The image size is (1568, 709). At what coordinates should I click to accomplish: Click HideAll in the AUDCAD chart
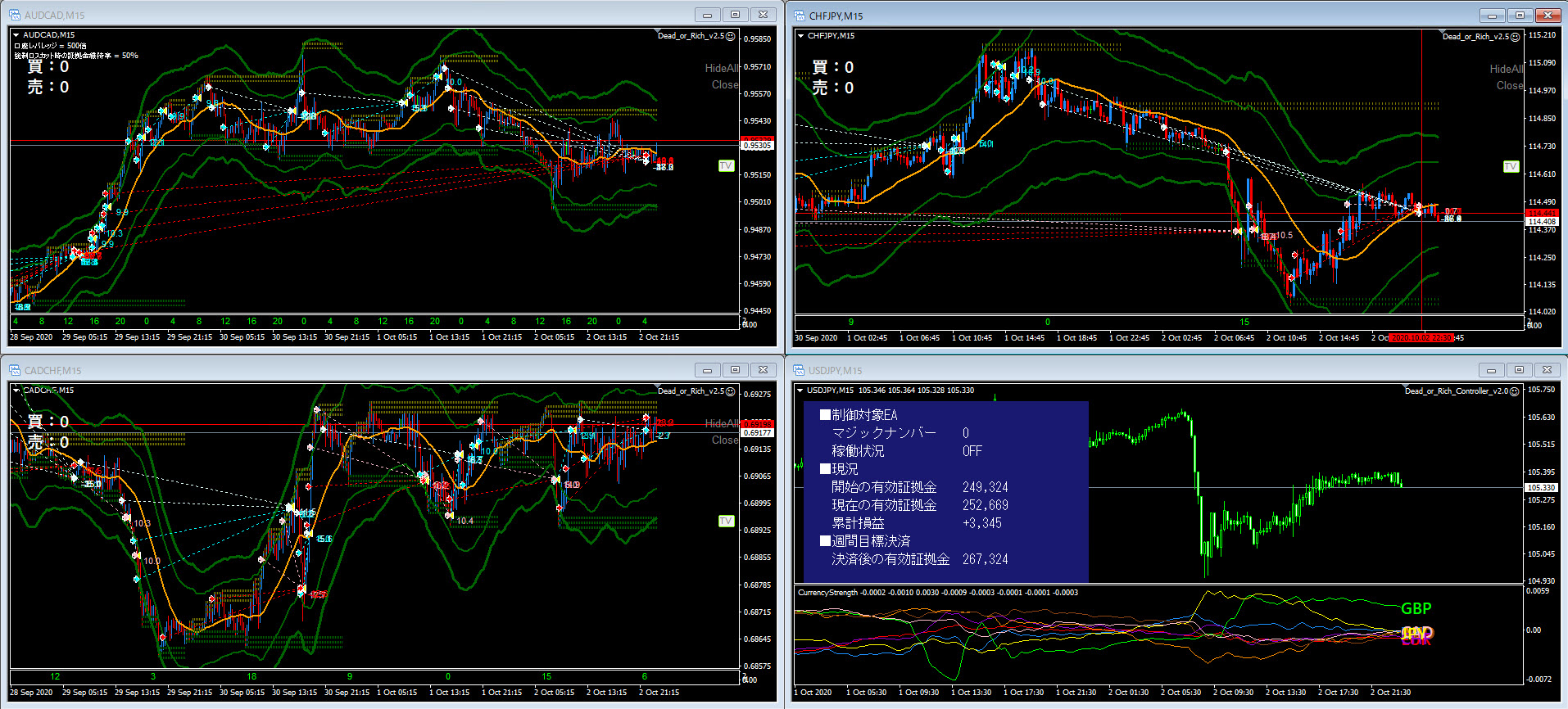pos(722,68)
